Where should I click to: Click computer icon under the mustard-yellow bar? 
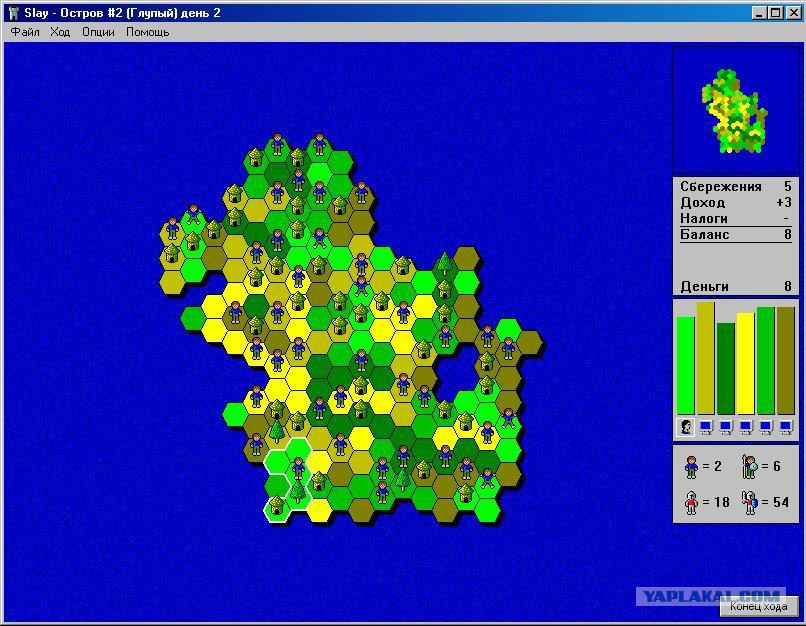706,427
